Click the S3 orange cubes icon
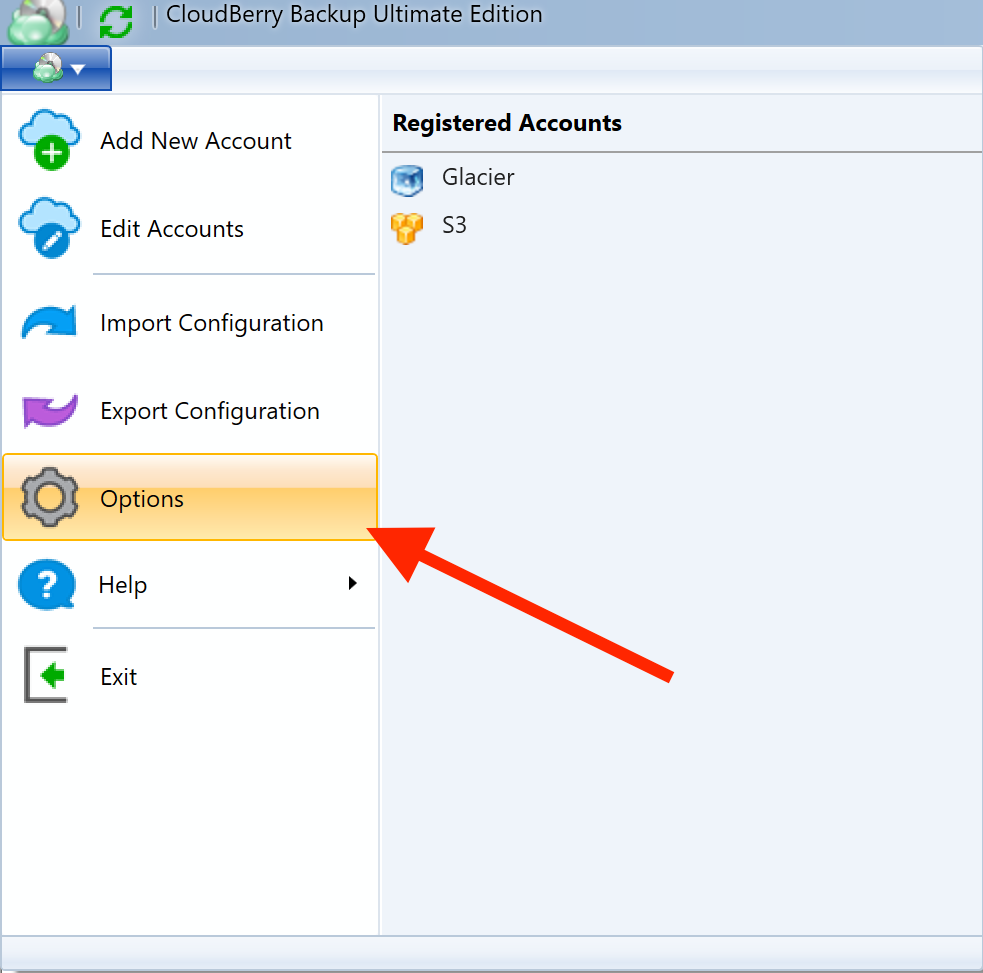This screenshot has height=973, width=983. (407, 228)
